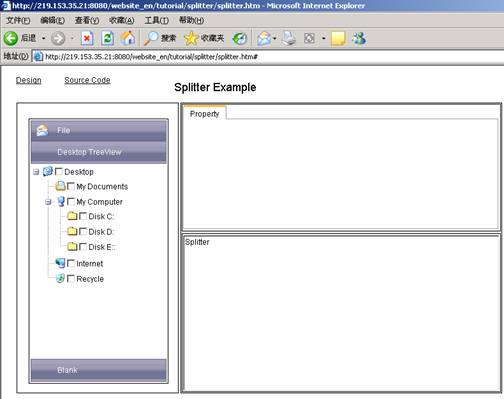Open the Back button history dropdown arrow

point(43,39)
